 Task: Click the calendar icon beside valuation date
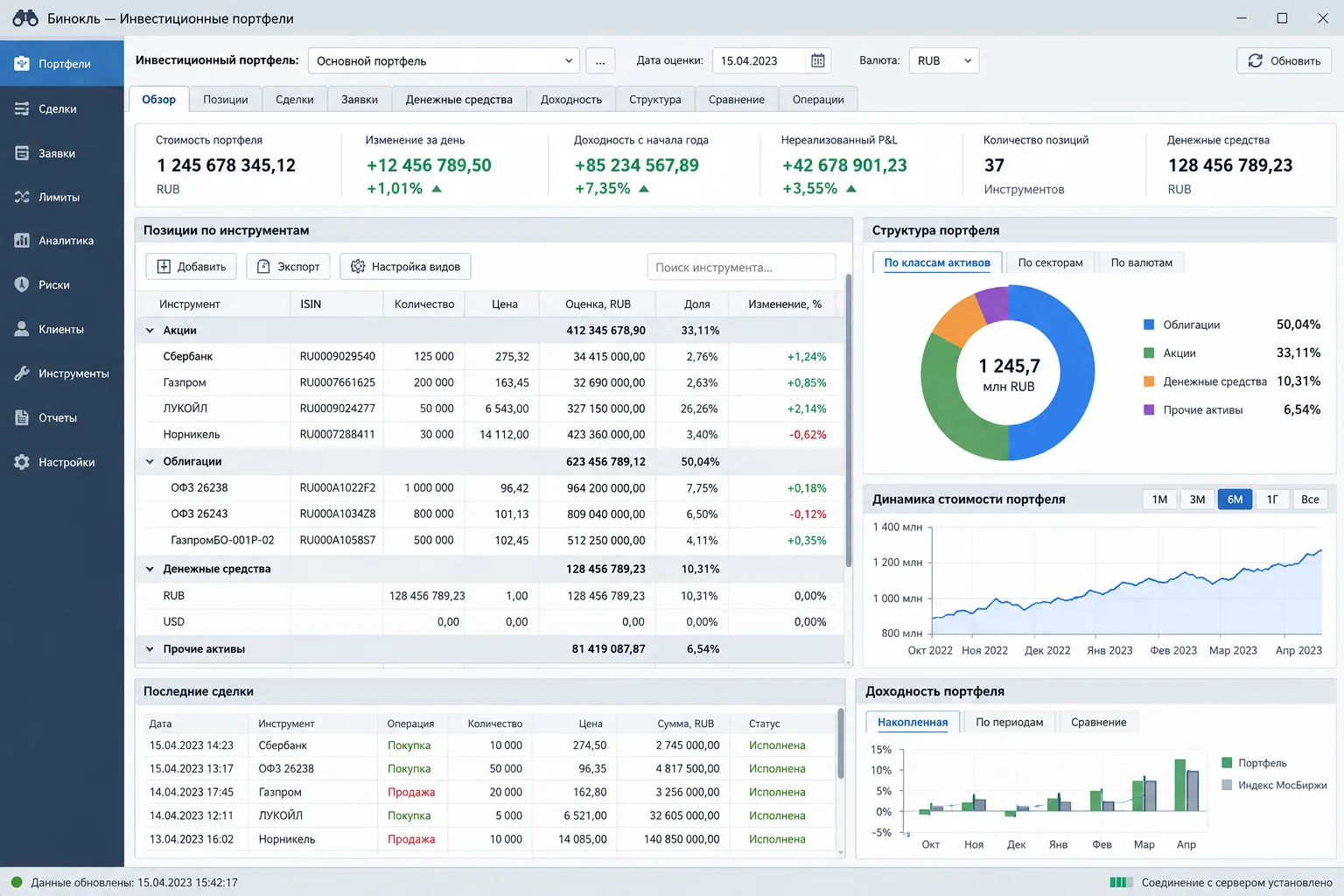click(x=818, y=60)
